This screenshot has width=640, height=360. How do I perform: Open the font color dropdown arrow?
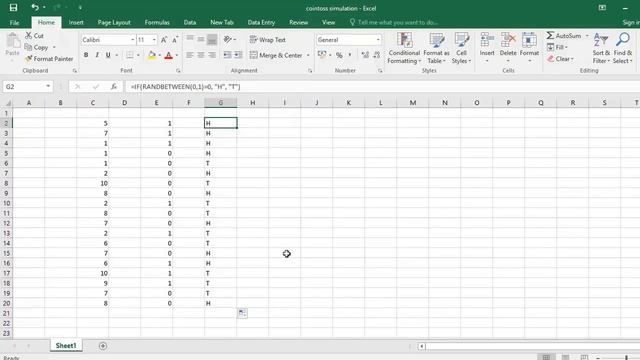click(x=176, y=55)
